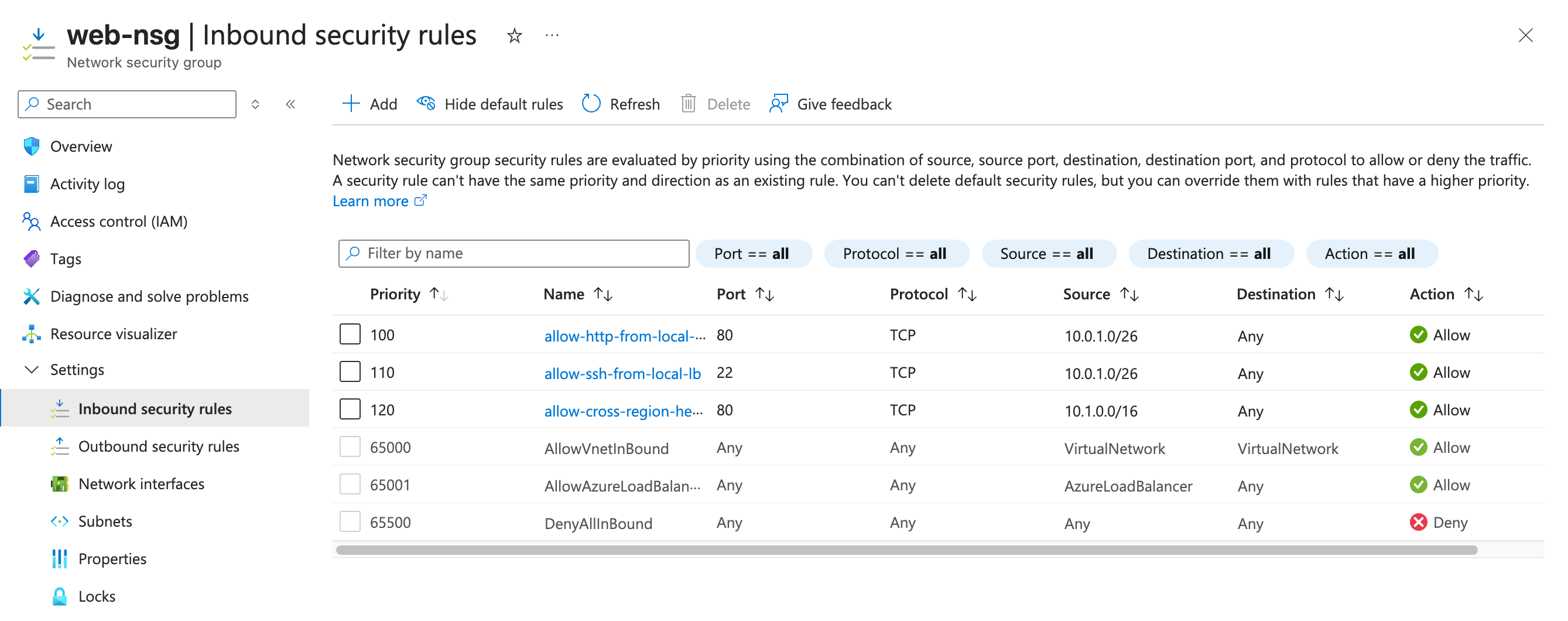Viewport: 1568px width, 621px height.
Task: Click the Filter by name field
Action: pos(513,253)
